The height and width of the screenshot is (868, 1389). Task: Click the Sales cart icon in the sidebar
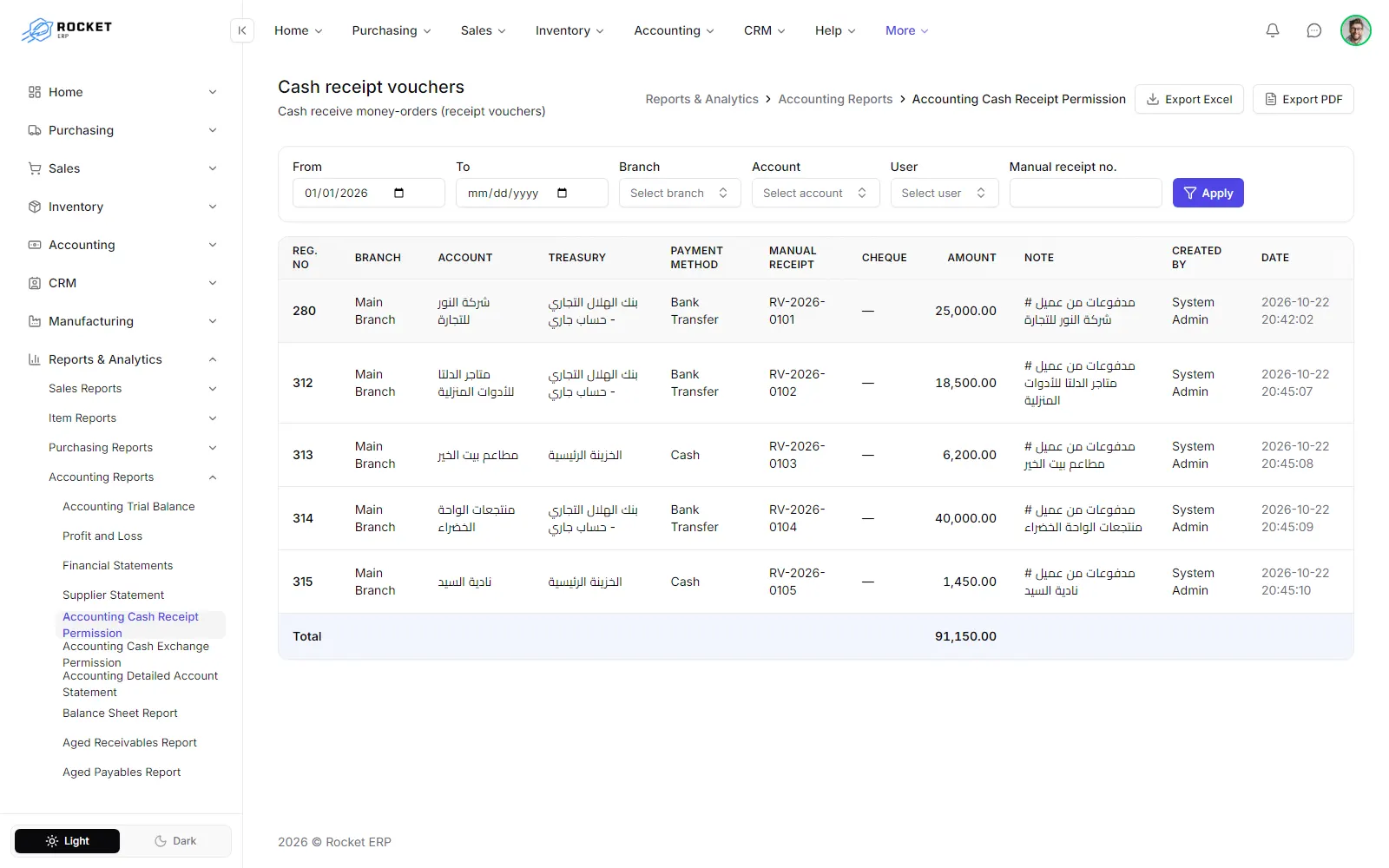35,168
